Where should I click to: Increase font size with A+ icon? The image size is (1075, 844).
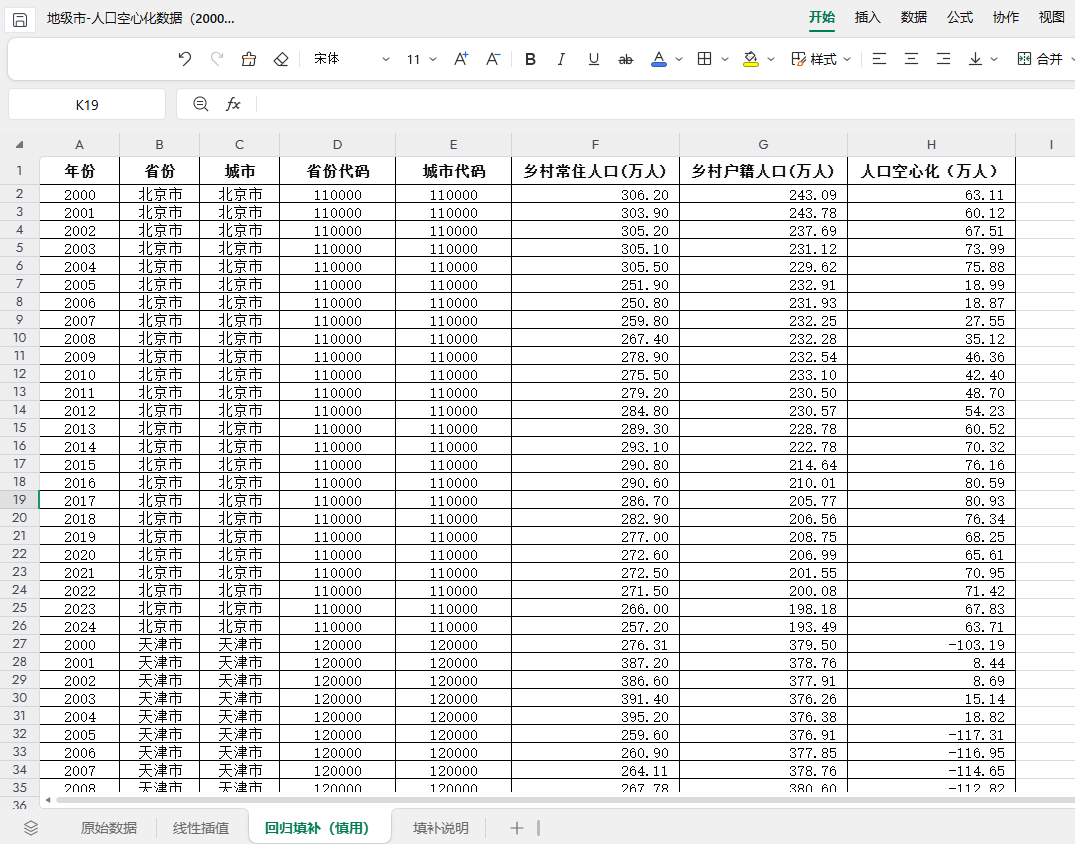pyautogui.click(x=461, y=59)
